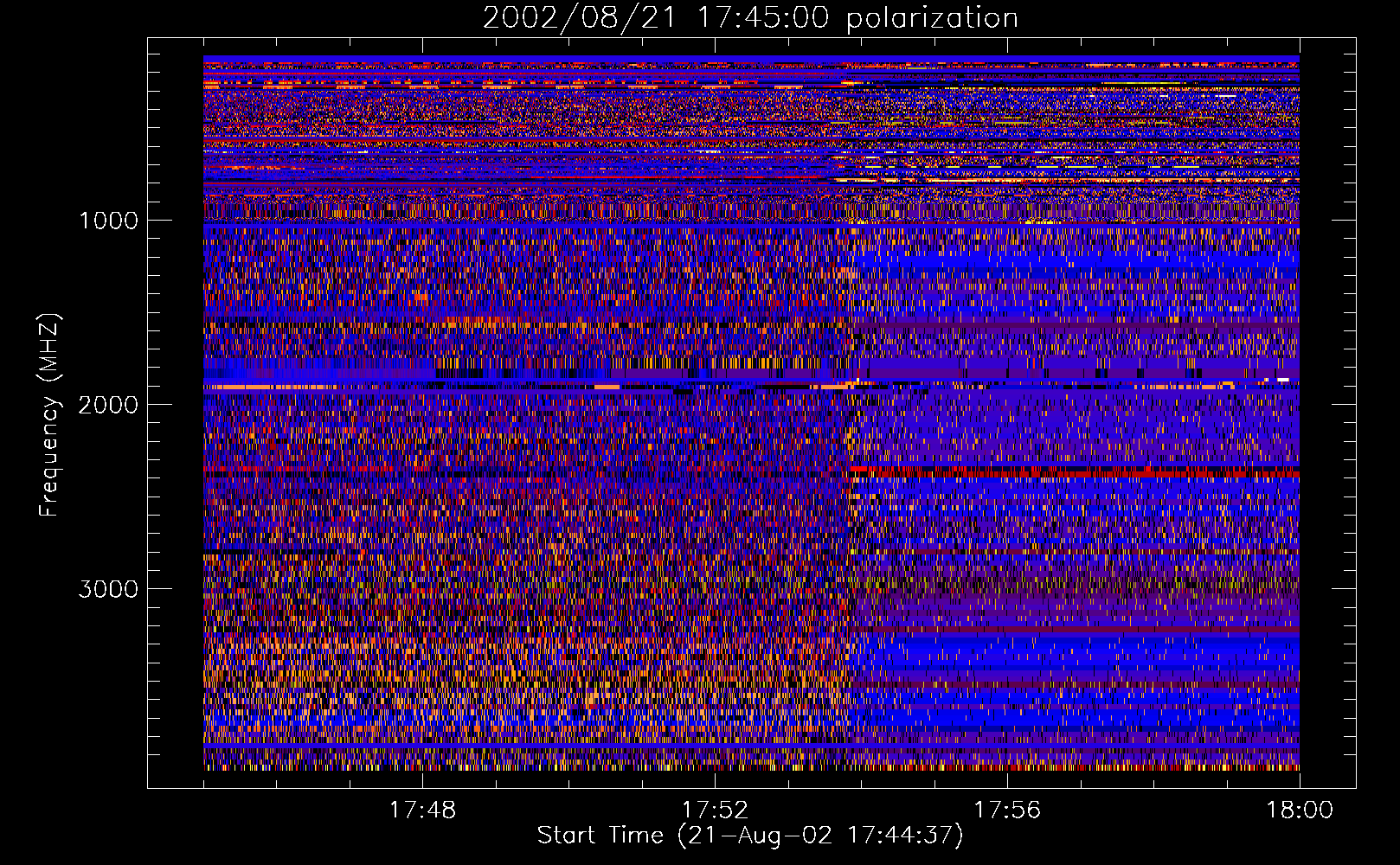The height and width of the screenshot is (865, 1400).
Task: Click the "Frequency (MHZ)" axis label
Action: [x=48, y=415]
